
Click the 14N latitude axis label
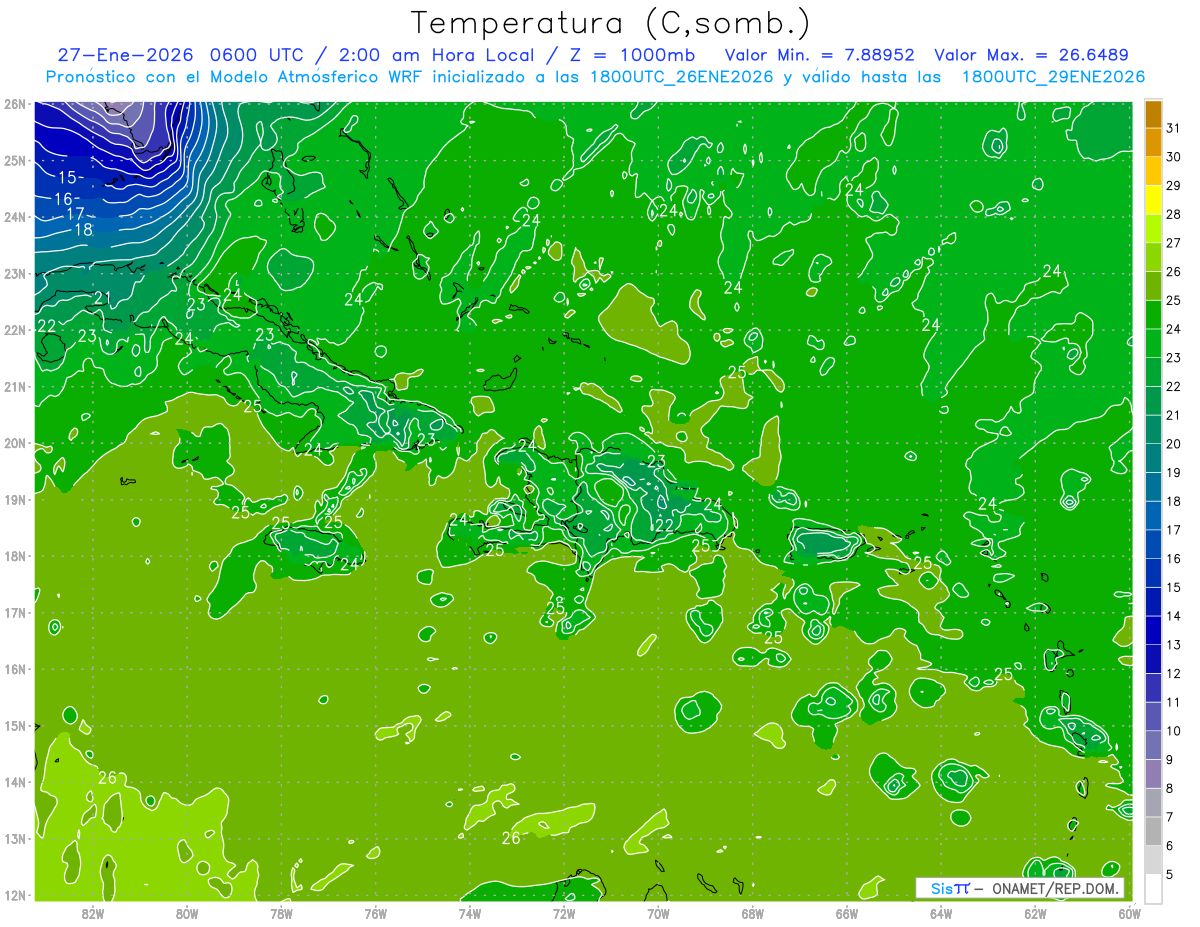coord(14,782)
